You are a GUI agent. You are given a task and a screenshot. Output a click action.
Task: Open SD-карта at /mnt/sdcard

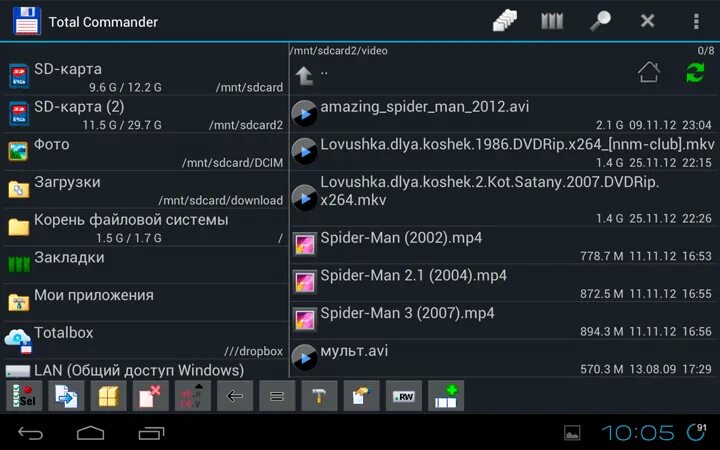(145, 77)
